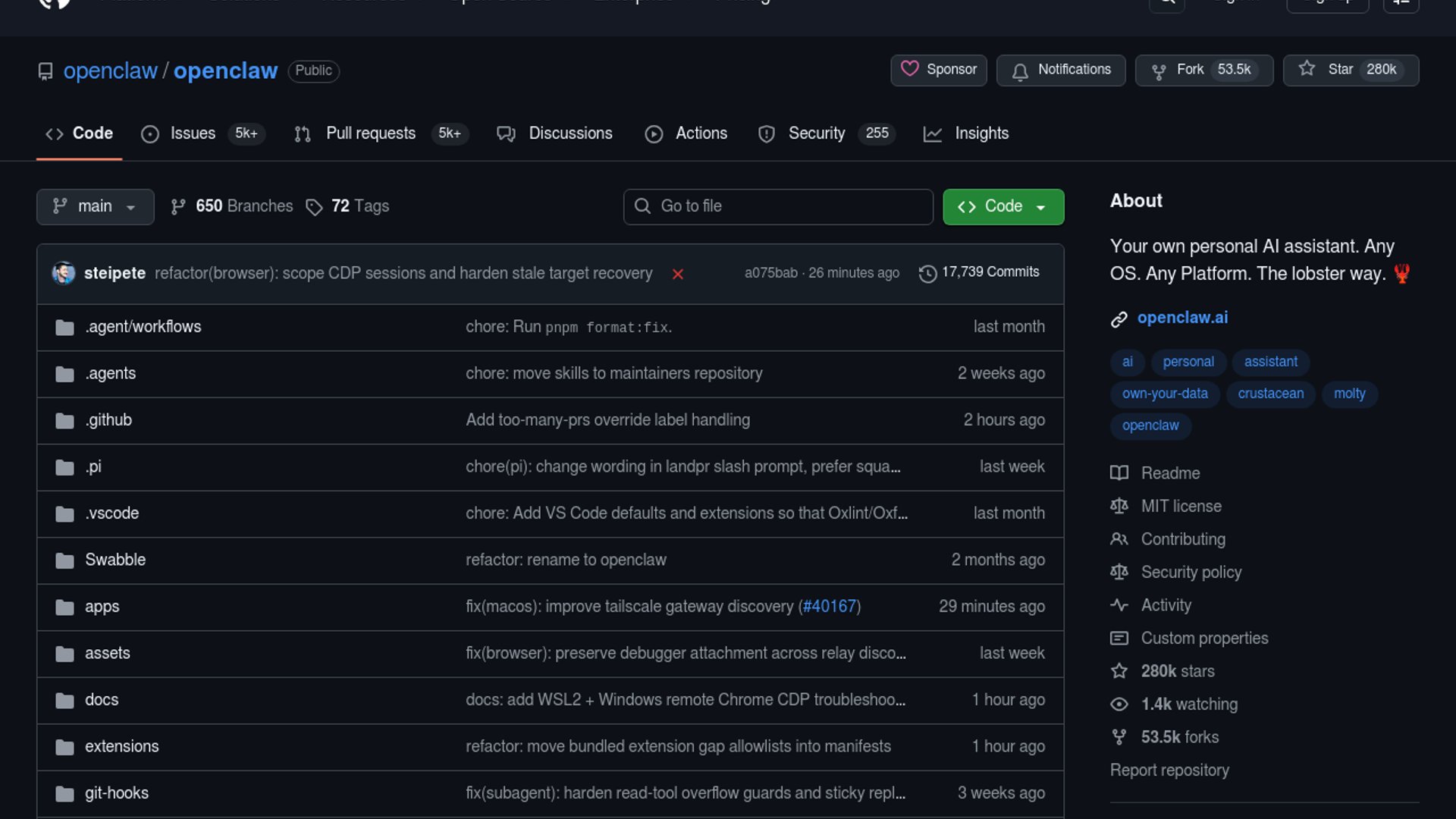Open the .github folder icon

(x=64, y=420)
